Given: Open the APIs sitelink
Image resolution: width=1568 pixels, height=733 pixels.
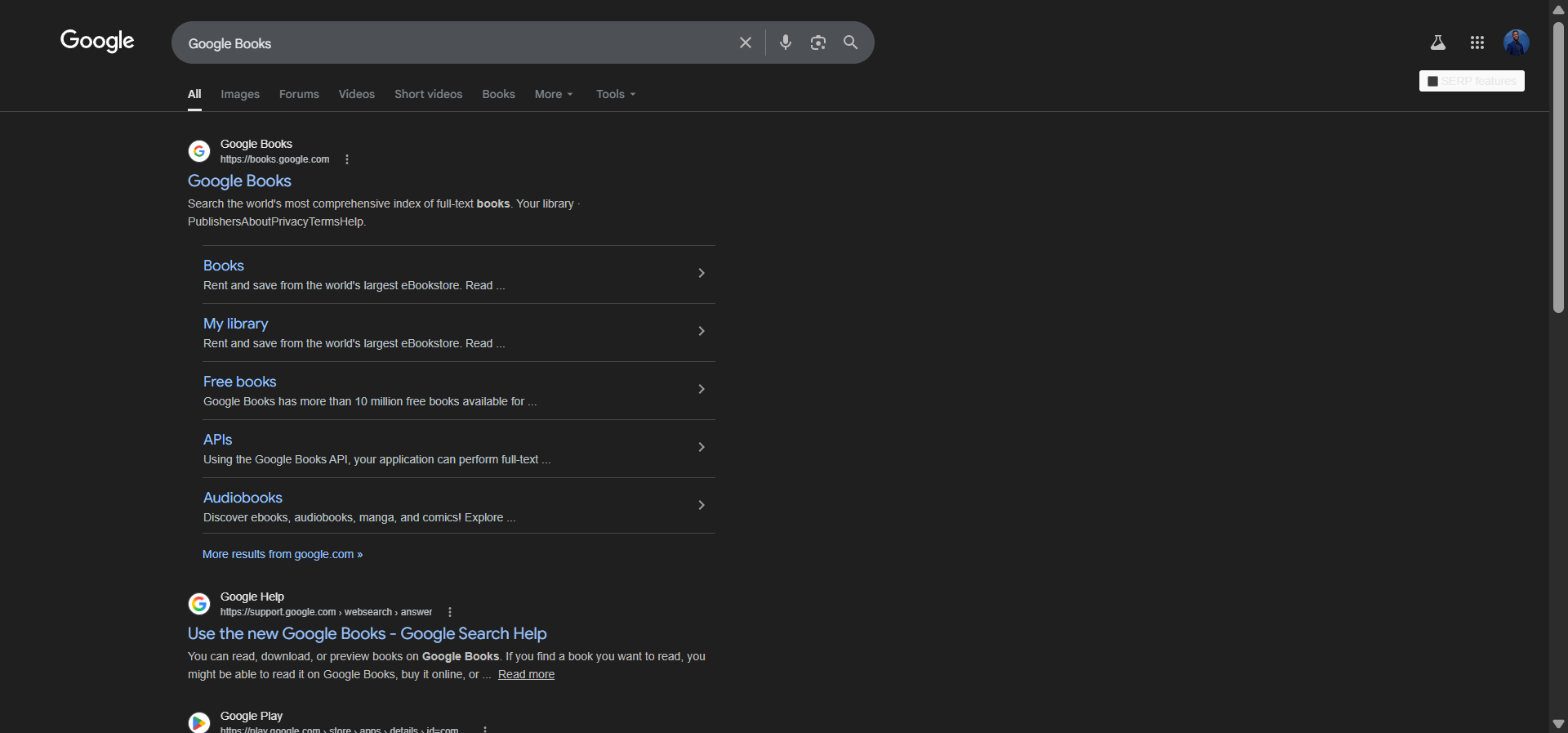Looking at the screenshot, I should [x=217, y=440].
